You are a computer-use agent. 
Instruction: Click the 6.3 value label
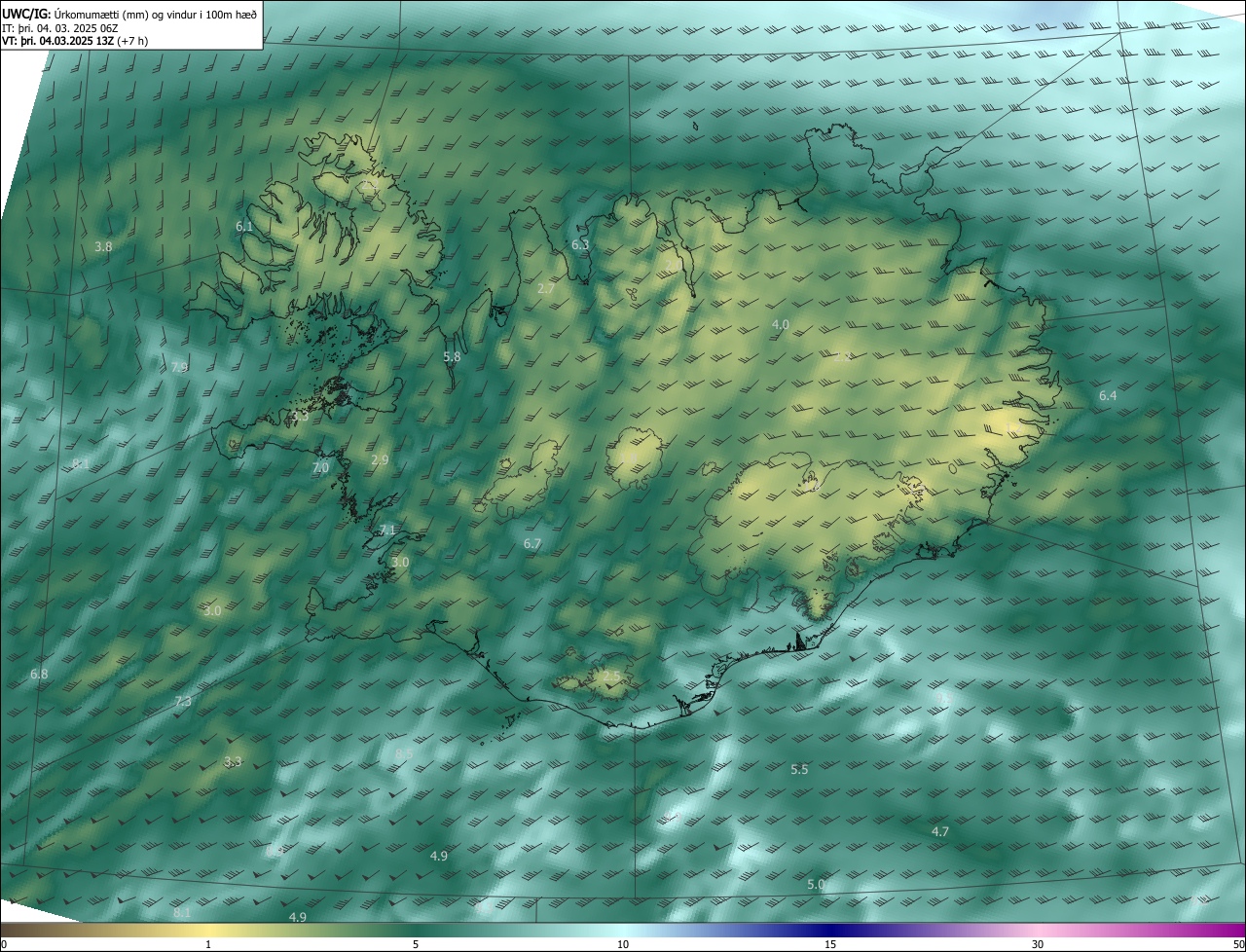pos(580,244)
